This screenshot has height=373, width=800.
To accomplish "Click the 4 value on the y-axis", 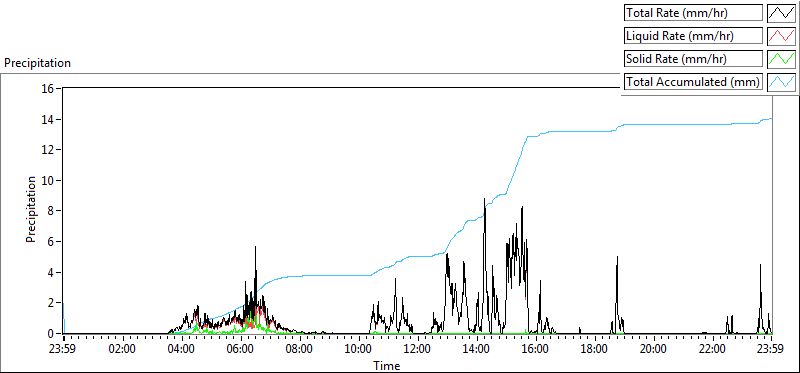I will [x=51, y=272].
